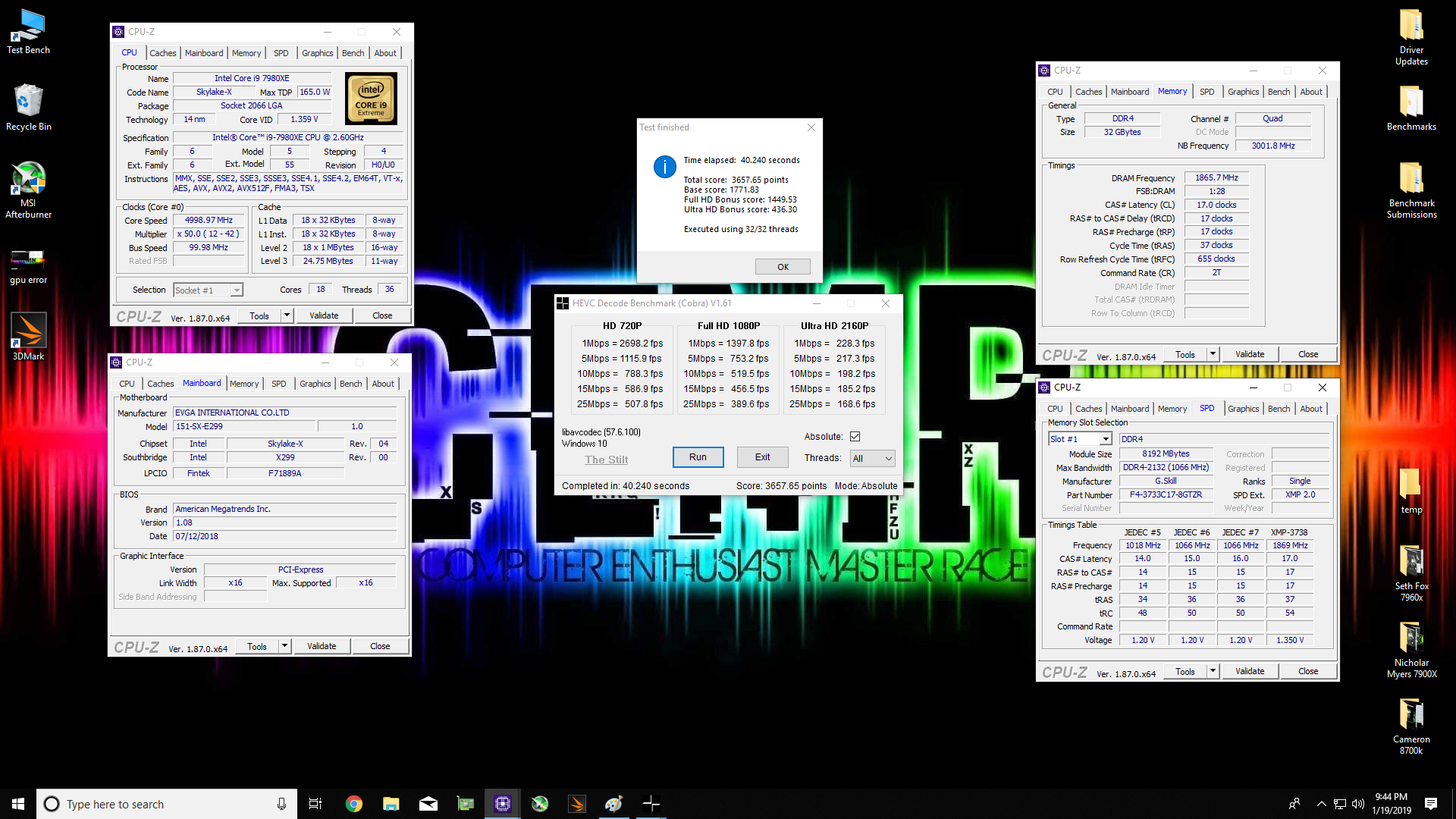The image size is (1456, 819).
Task: Click the crosshair app in taskbar
Action: coord(651,804)
